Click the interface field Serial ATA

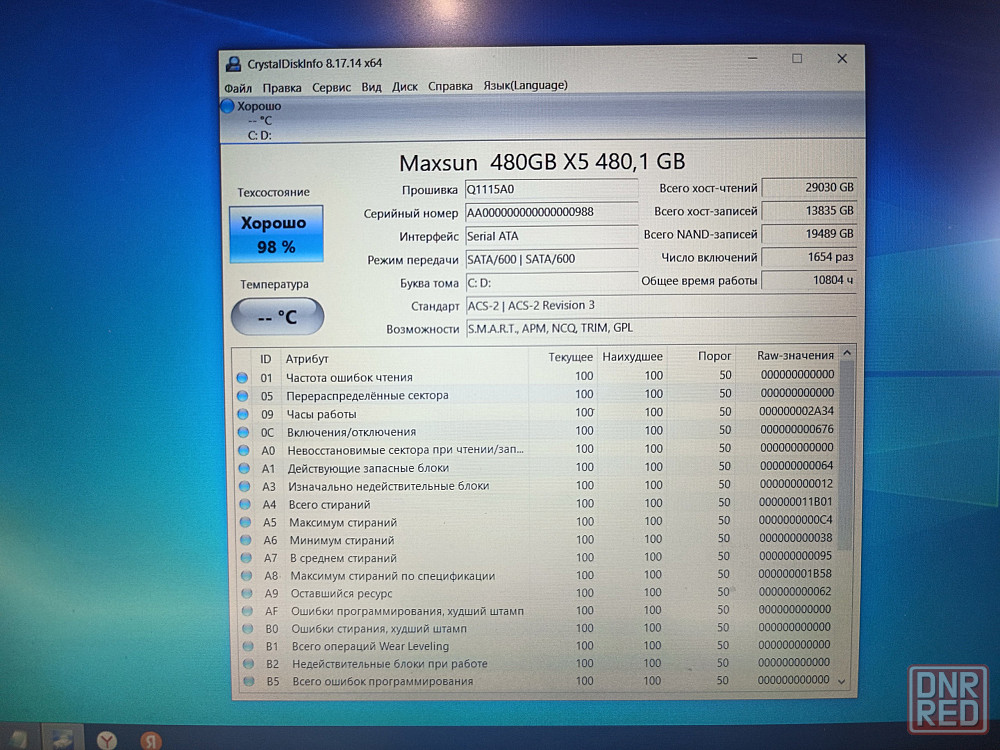pos(551,236)
